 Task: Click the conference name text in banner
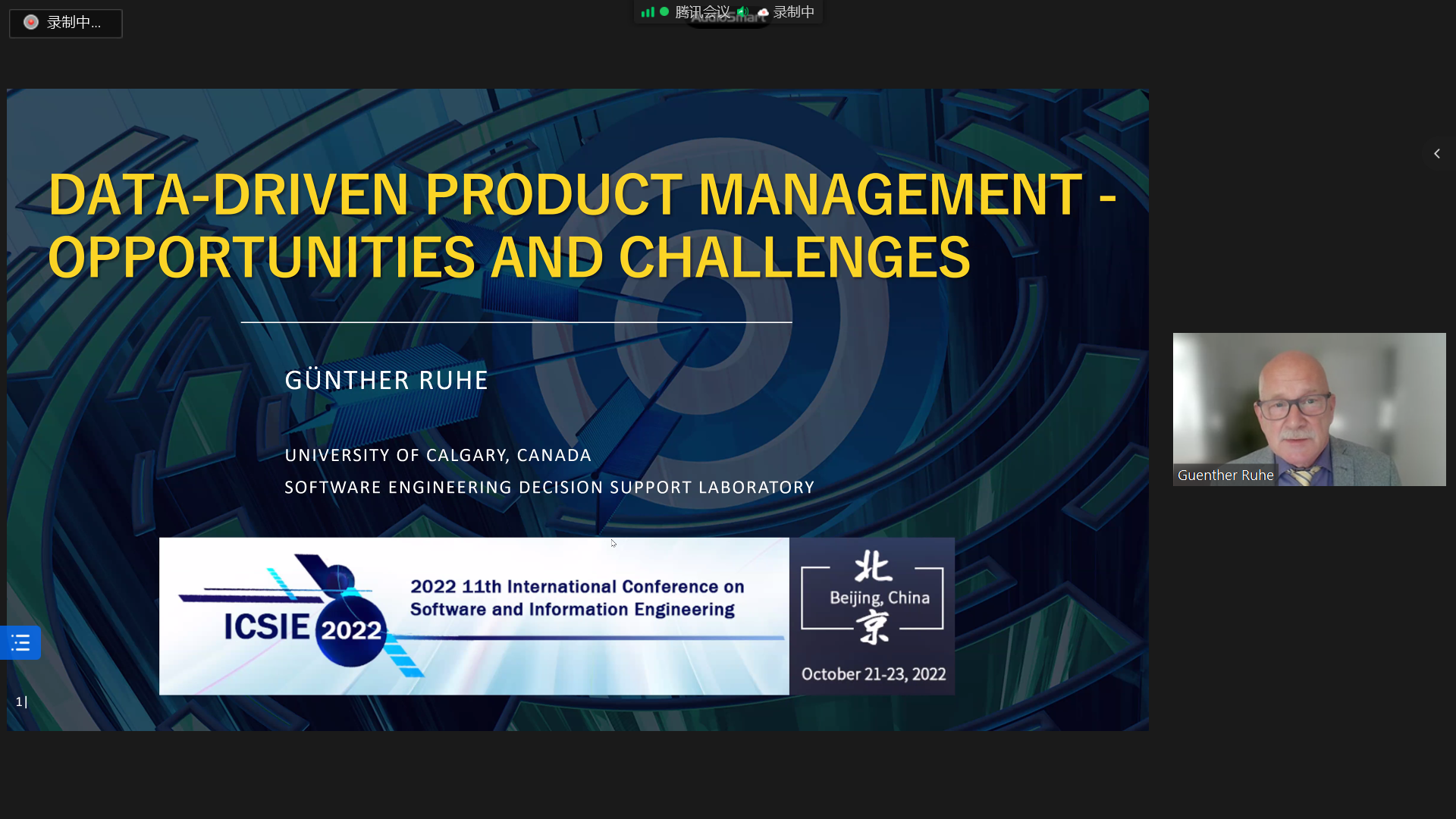(x=576, y=598)
